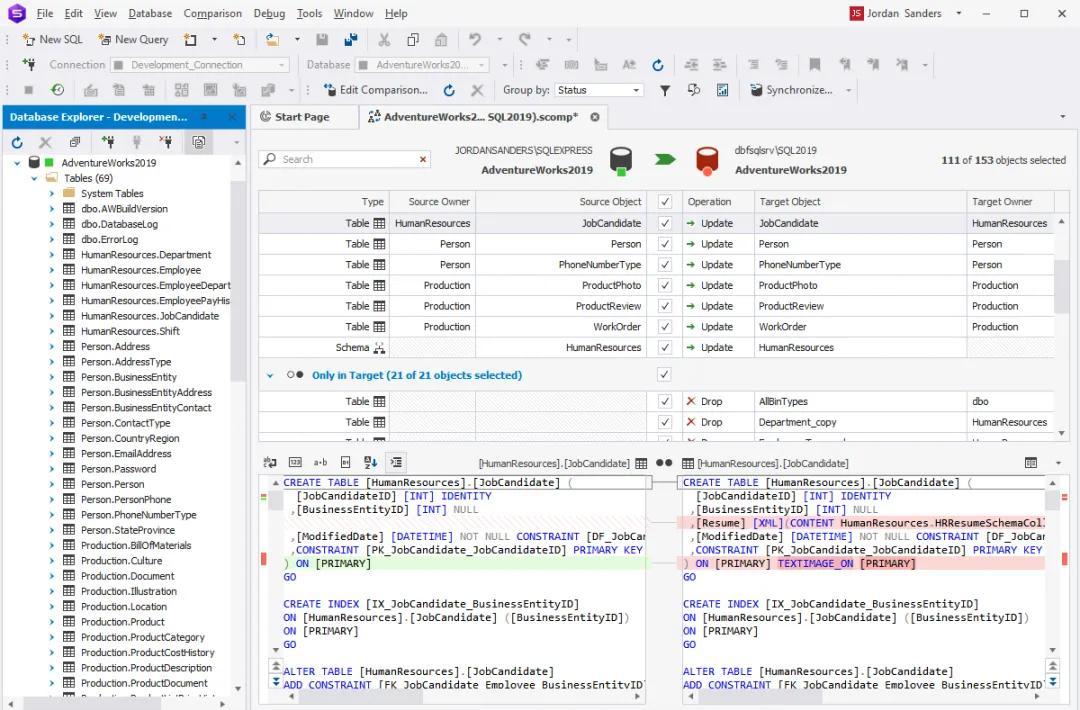
Task: Toggle the header select-all checkbox
Action: point(665,202)
